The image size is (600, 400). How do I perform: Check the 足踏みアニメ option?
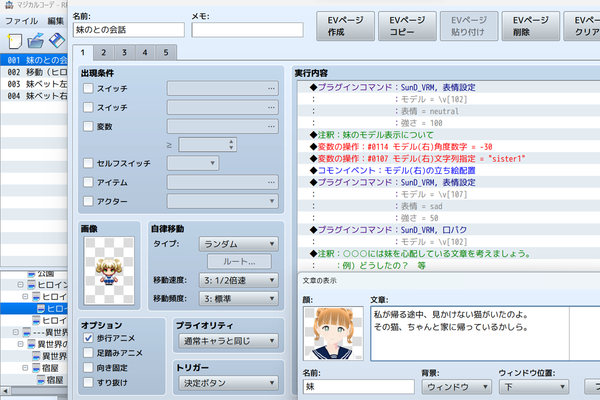pos(88,353)
